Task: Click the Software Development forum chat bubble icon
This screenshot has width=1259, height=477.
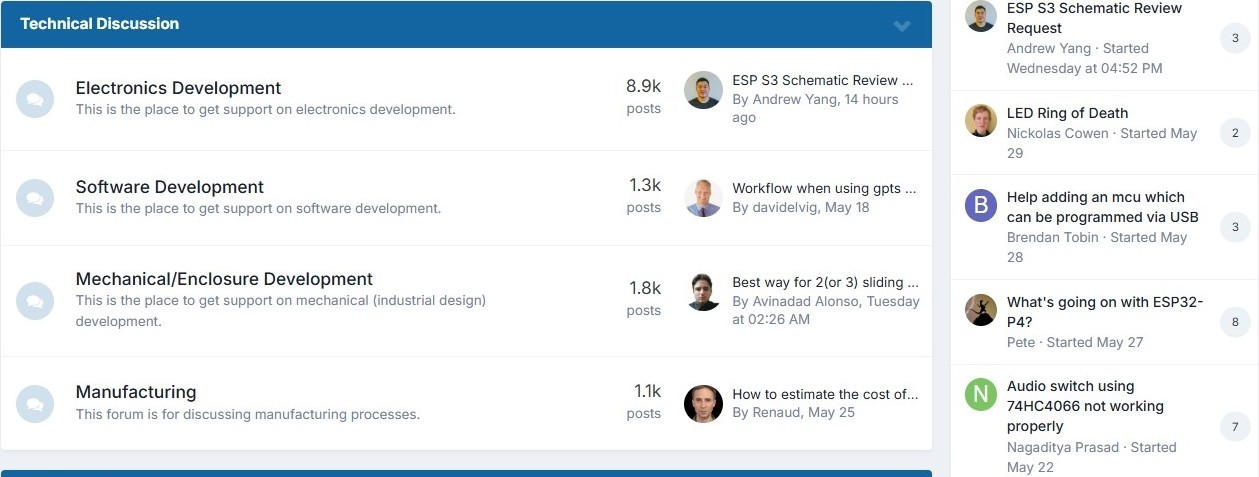Action: [35, 198]
